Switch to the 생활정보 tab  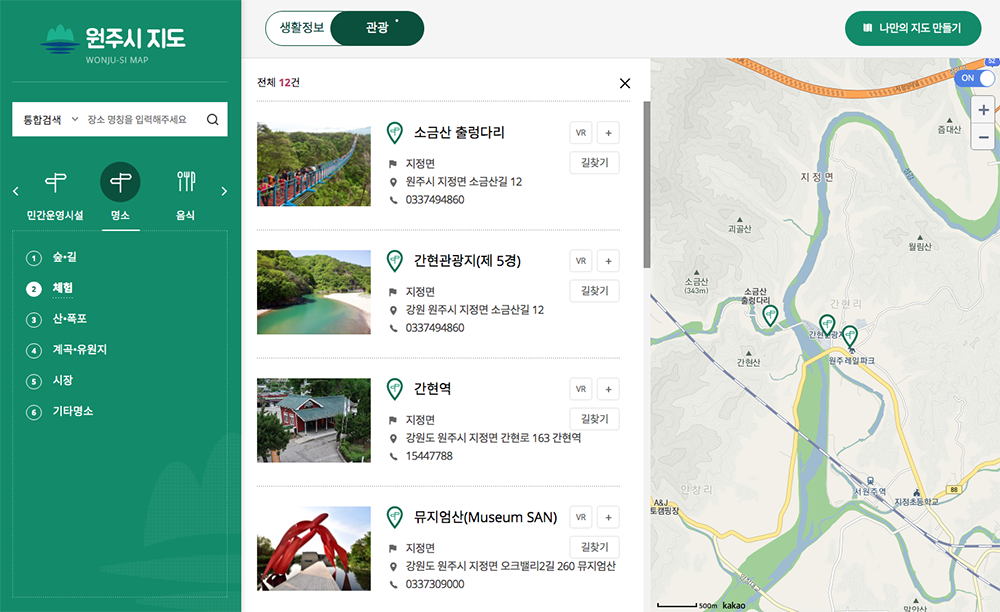302,27
